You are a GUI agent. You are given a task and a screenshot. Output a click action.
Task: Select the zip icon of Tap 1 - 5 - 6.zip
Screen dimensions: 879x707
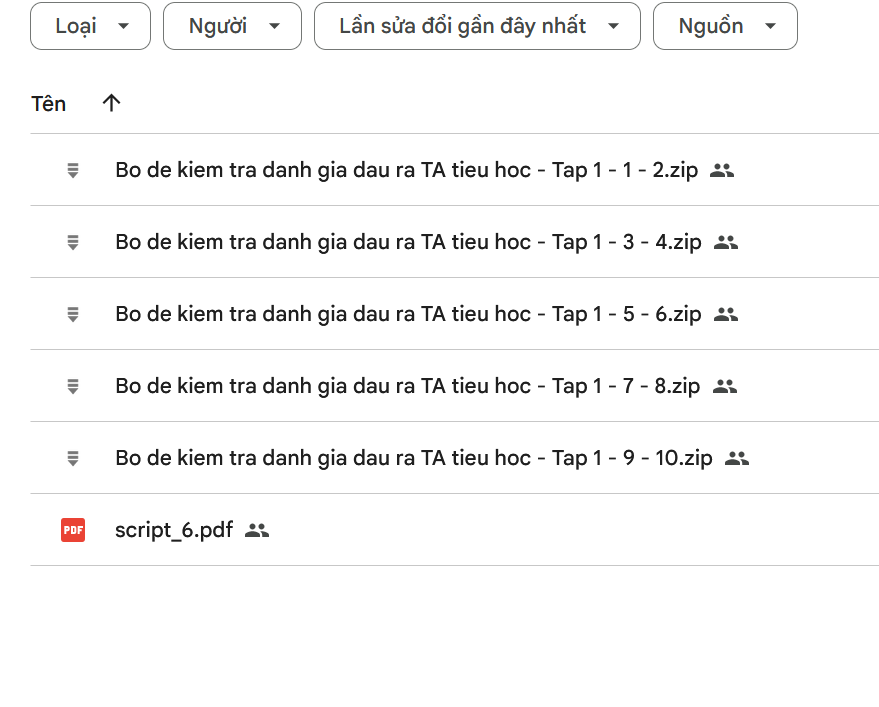click(73, 314)
